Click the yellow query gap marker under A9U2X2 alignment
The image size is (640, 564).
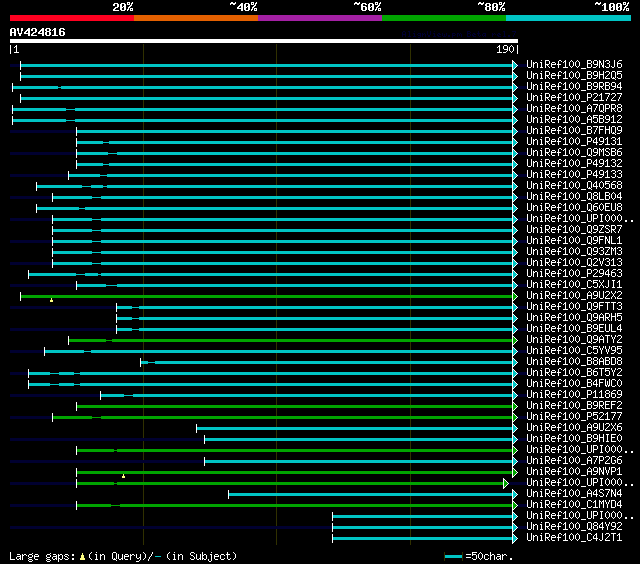tap(51, 300)
